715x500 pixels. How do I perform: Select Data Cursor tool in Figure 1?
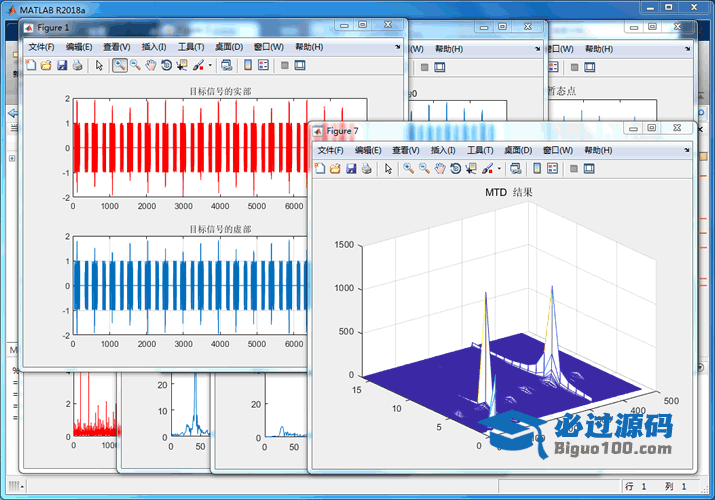[181, 66]
